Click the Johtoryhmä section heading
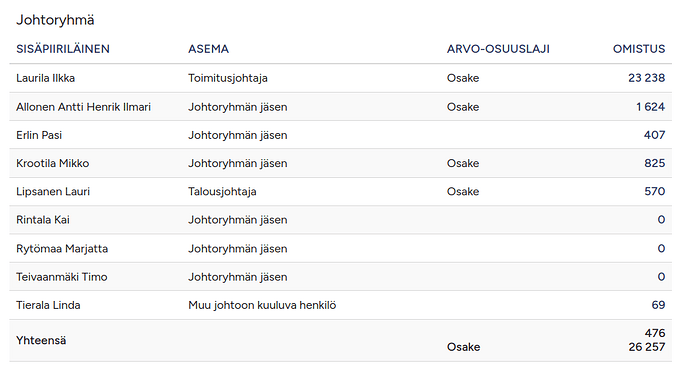Viewport: 690px width, 365px height. tap(55, 20)
